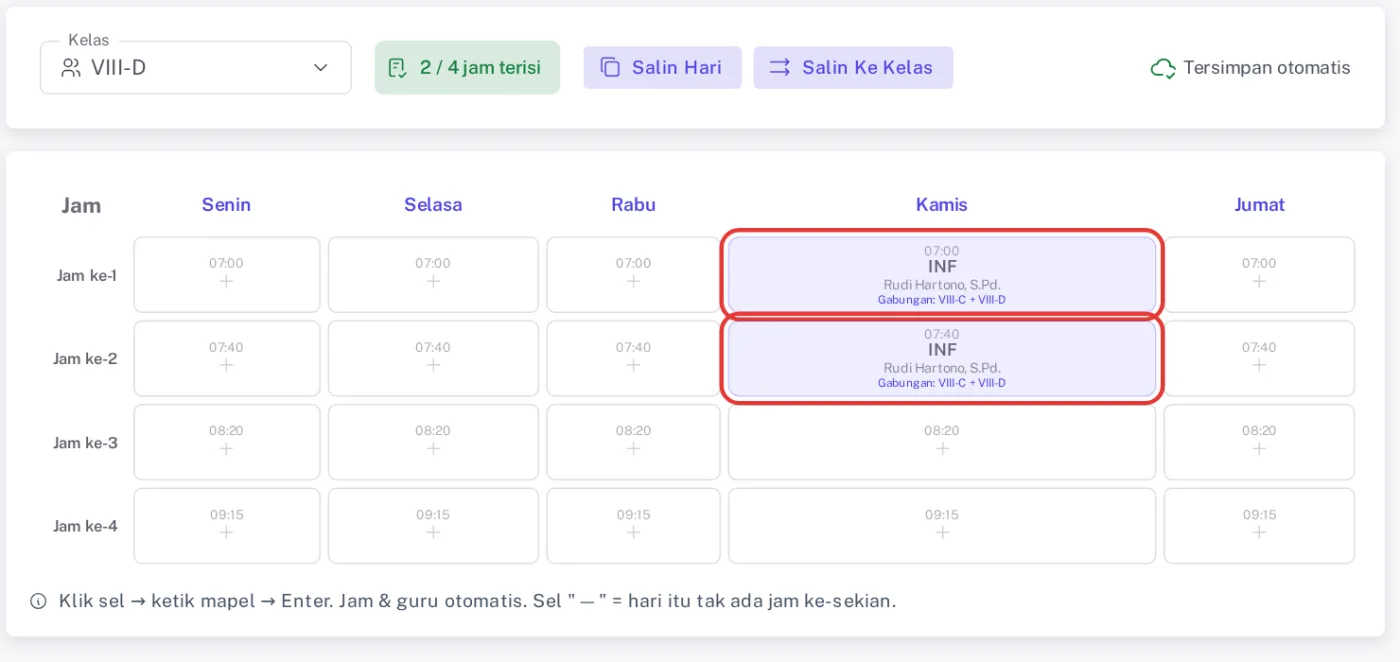Add subject to Selasa 07:40 cell
Image resolution: width=1400 pixels, height=662 pixels.
(433, 359)
